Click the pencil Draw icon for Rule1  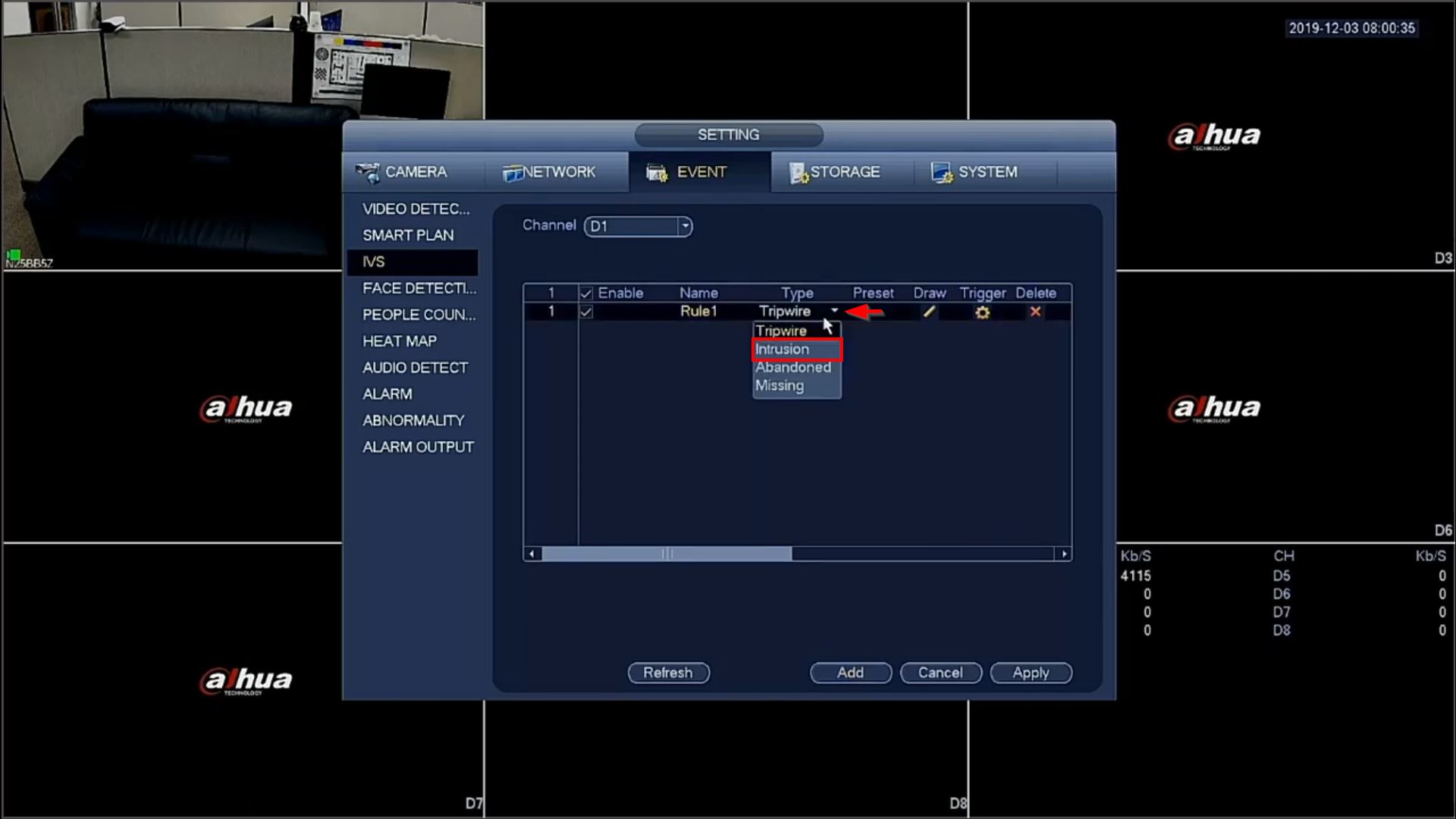tap(929, 312)
